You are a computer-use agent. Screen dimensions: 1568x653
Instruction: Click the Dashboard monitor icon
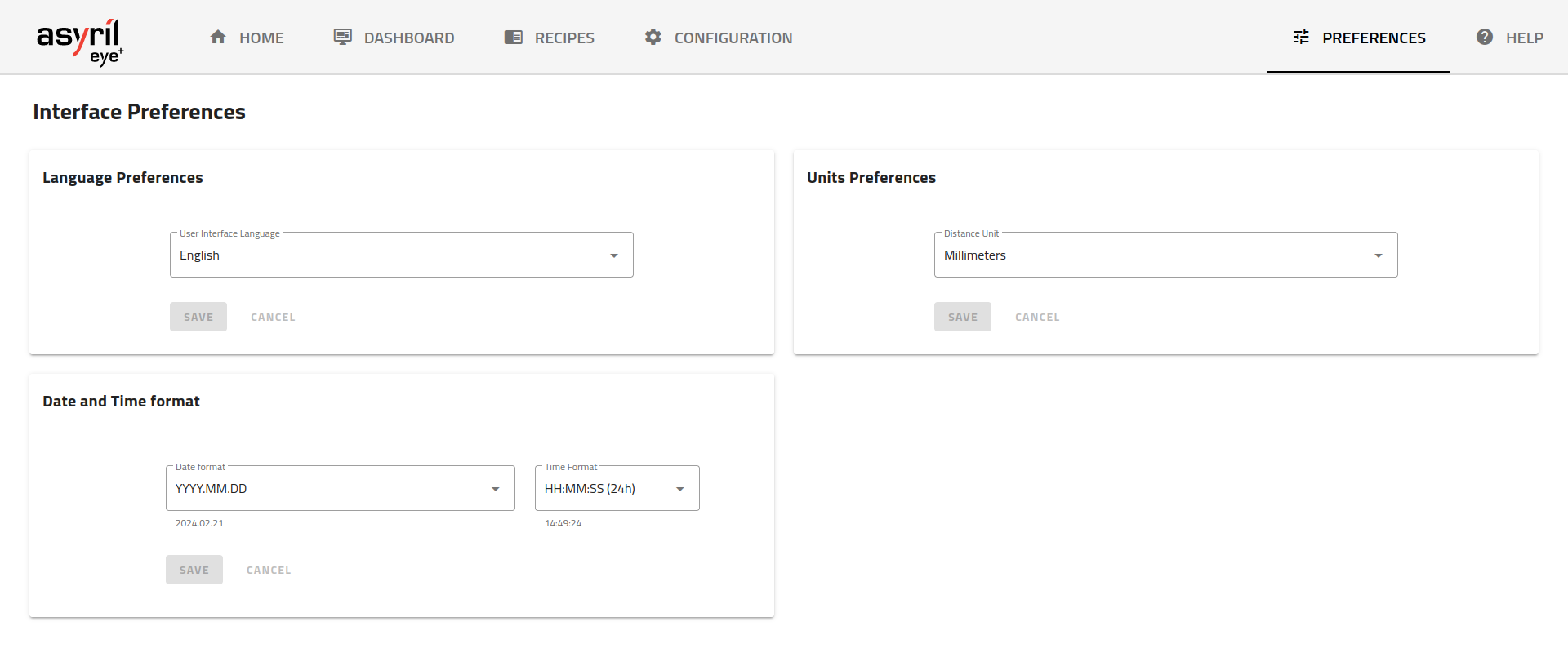(x=342, y=38)
